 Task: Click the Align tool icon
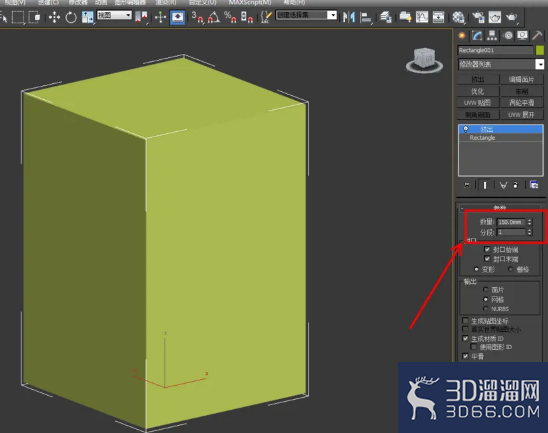click(366, 17)
